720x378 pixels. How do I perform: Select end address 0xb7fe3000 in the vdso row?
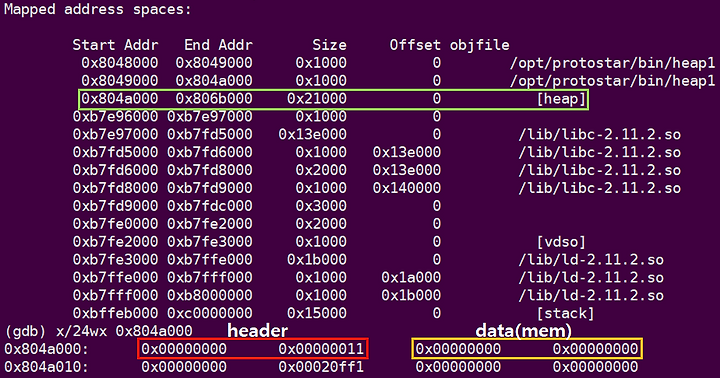click(x=210, y=242)
